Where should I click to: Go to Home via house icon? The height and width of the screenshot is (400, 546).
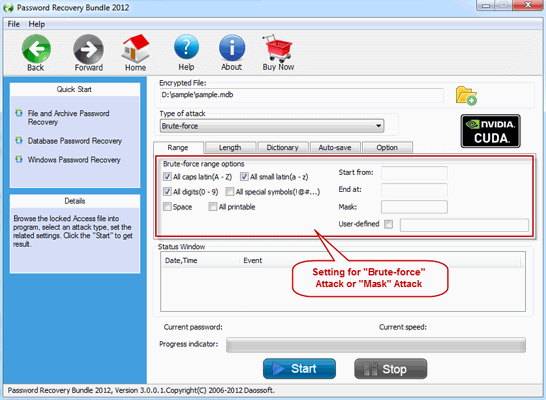[135, 48]
